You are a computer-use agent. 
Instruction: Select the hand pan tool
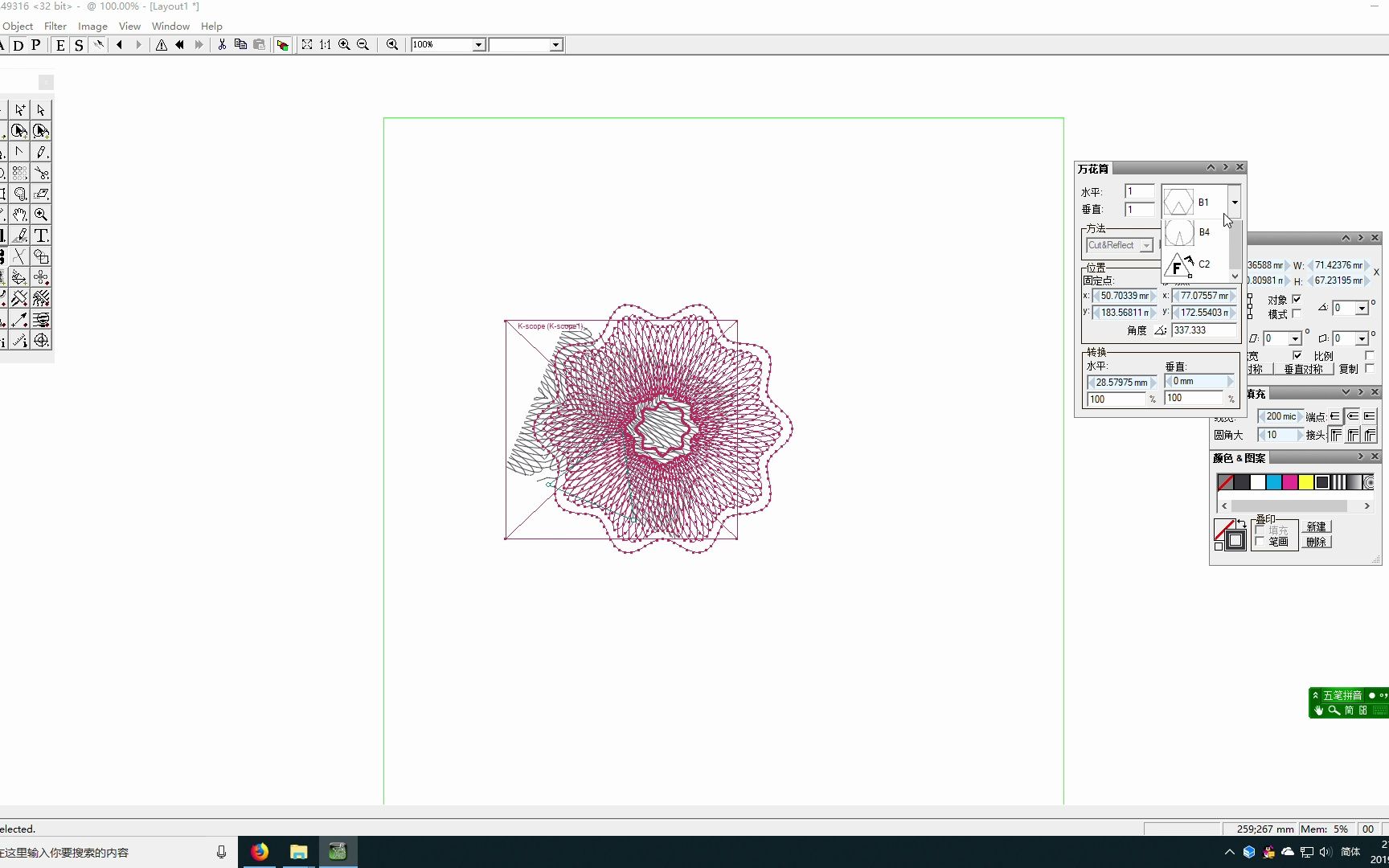[20, 215]
